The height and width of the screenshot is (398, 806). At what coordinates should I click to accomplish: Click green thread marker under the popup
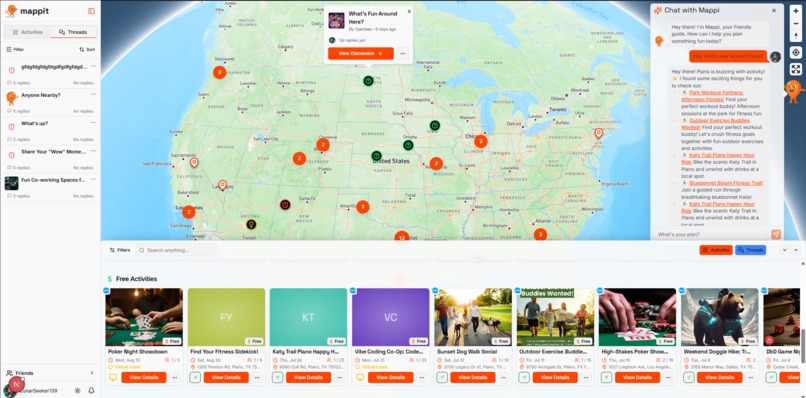[x=368, y=81]
